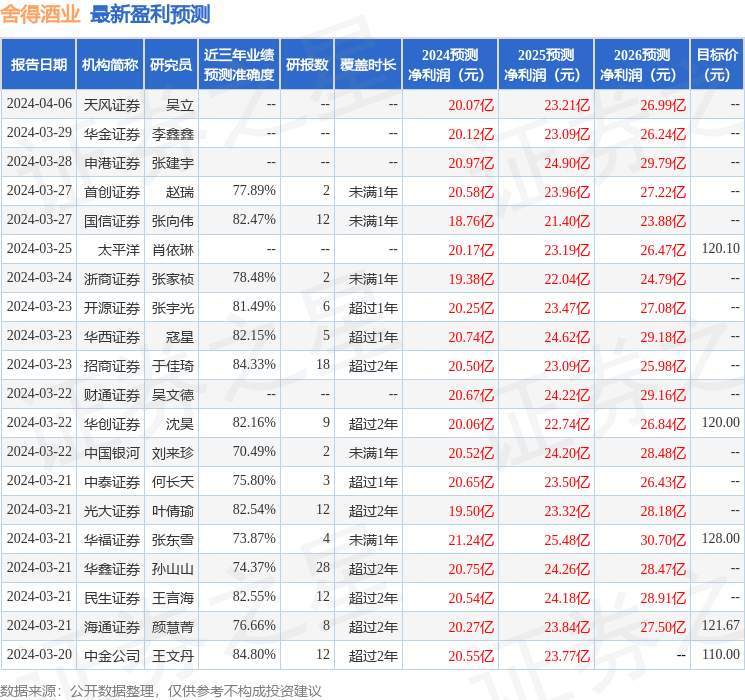
Task: Click the 中金公司 institution cell
Action: [112, 656]
